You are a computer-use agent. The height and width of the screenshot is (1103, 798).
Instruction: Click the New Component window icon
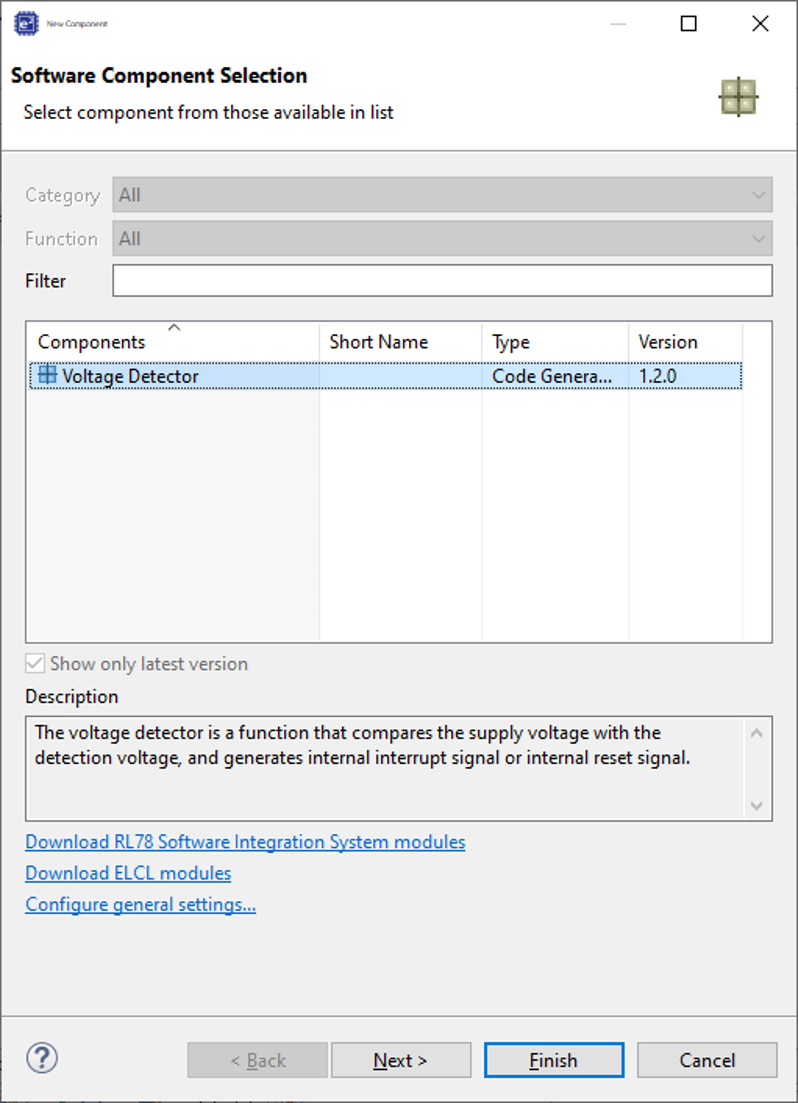coord(27,23)
